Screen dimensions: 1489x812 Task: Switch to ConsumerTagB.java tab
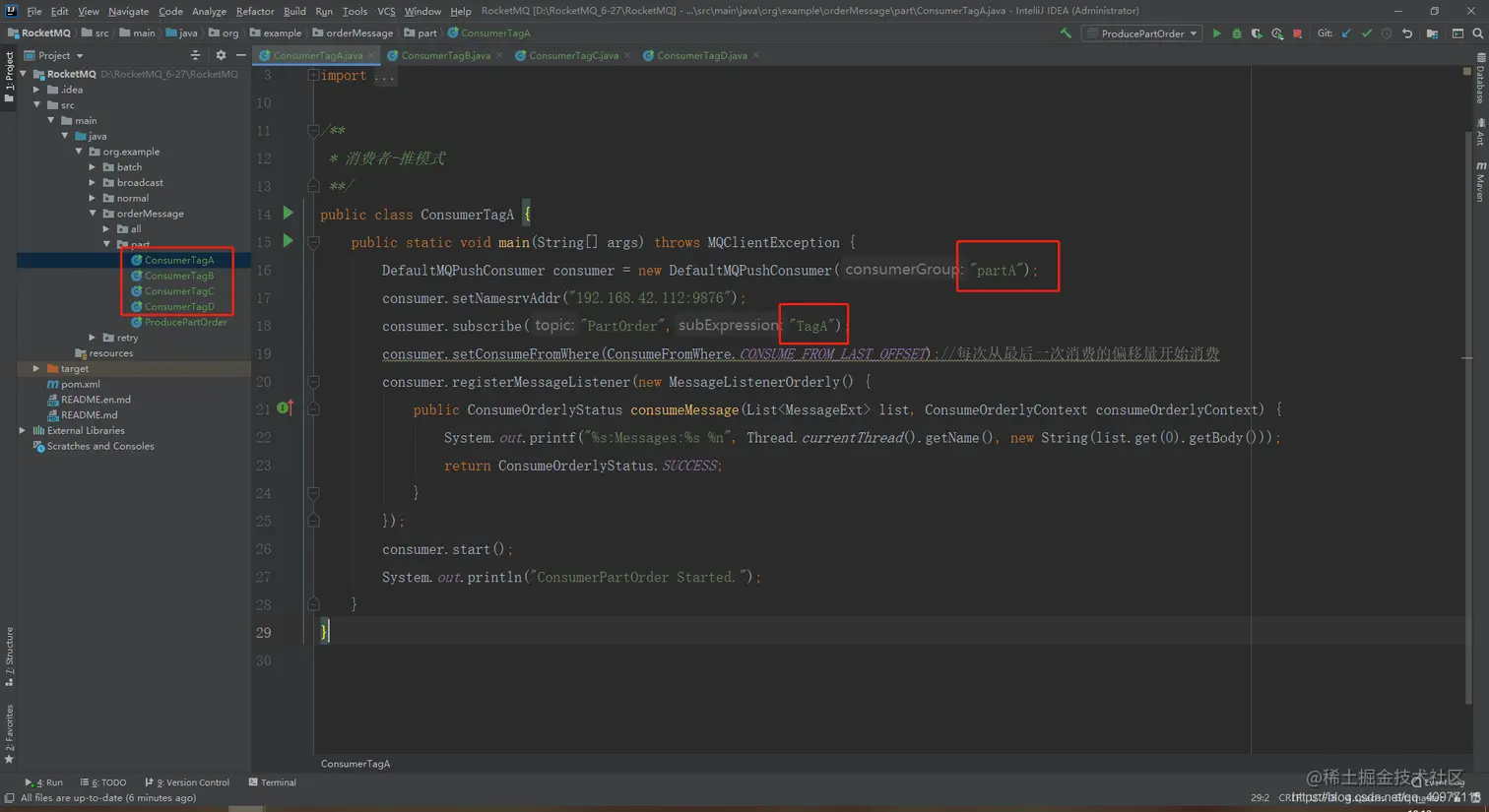coord(445,55)
